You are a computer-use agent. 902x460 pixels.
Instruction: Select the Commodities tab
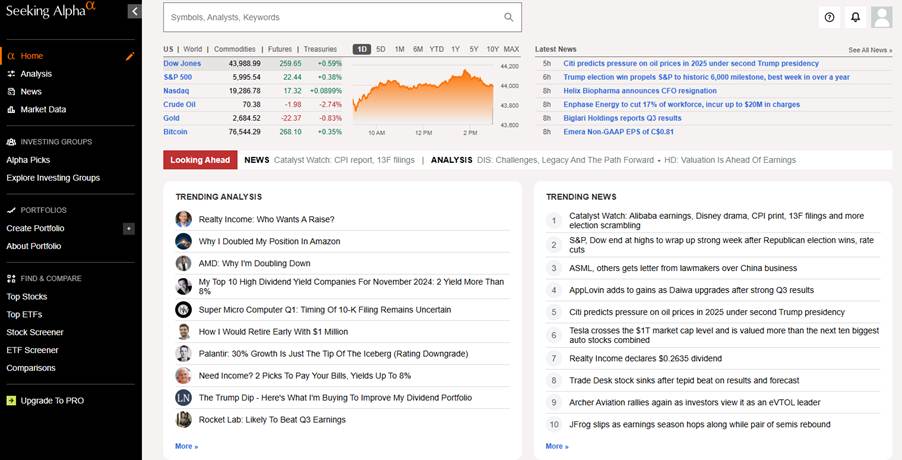click(x=235, y=49)
